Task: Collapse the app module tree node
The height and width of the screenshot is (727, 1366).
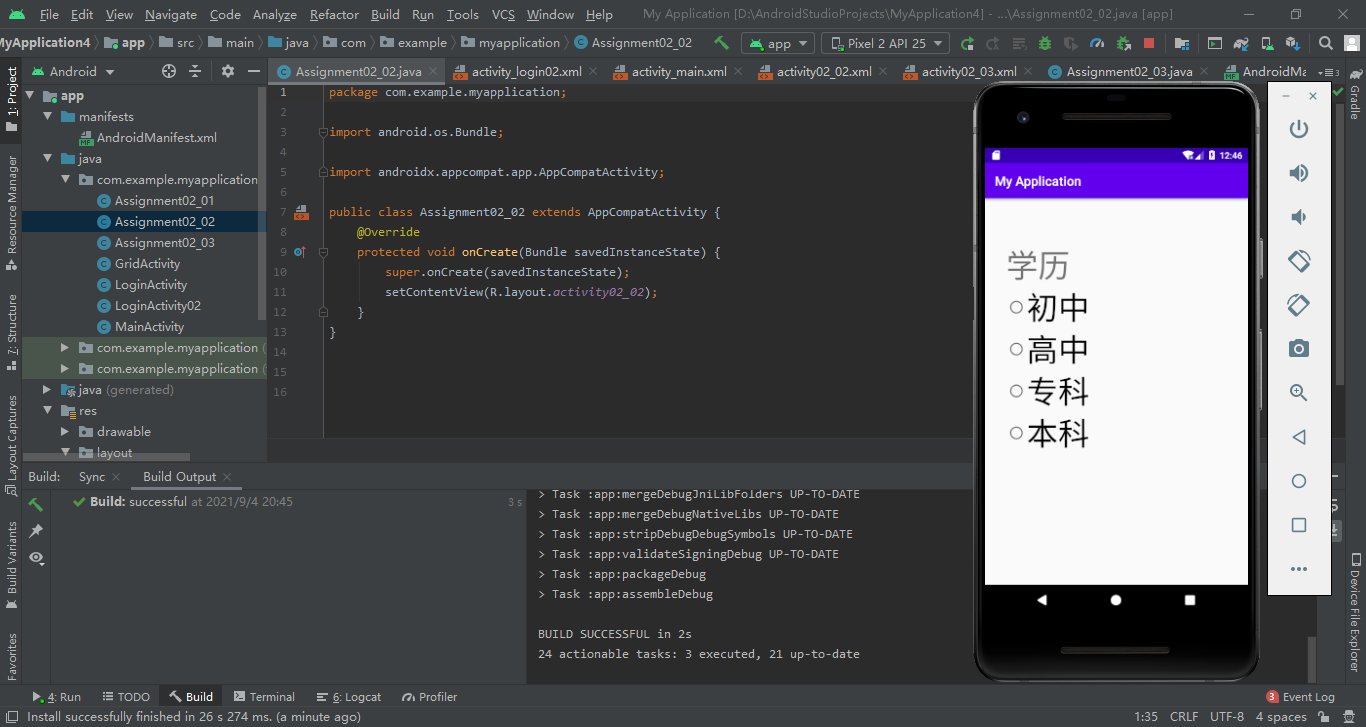Action: (x=30, y=96)
